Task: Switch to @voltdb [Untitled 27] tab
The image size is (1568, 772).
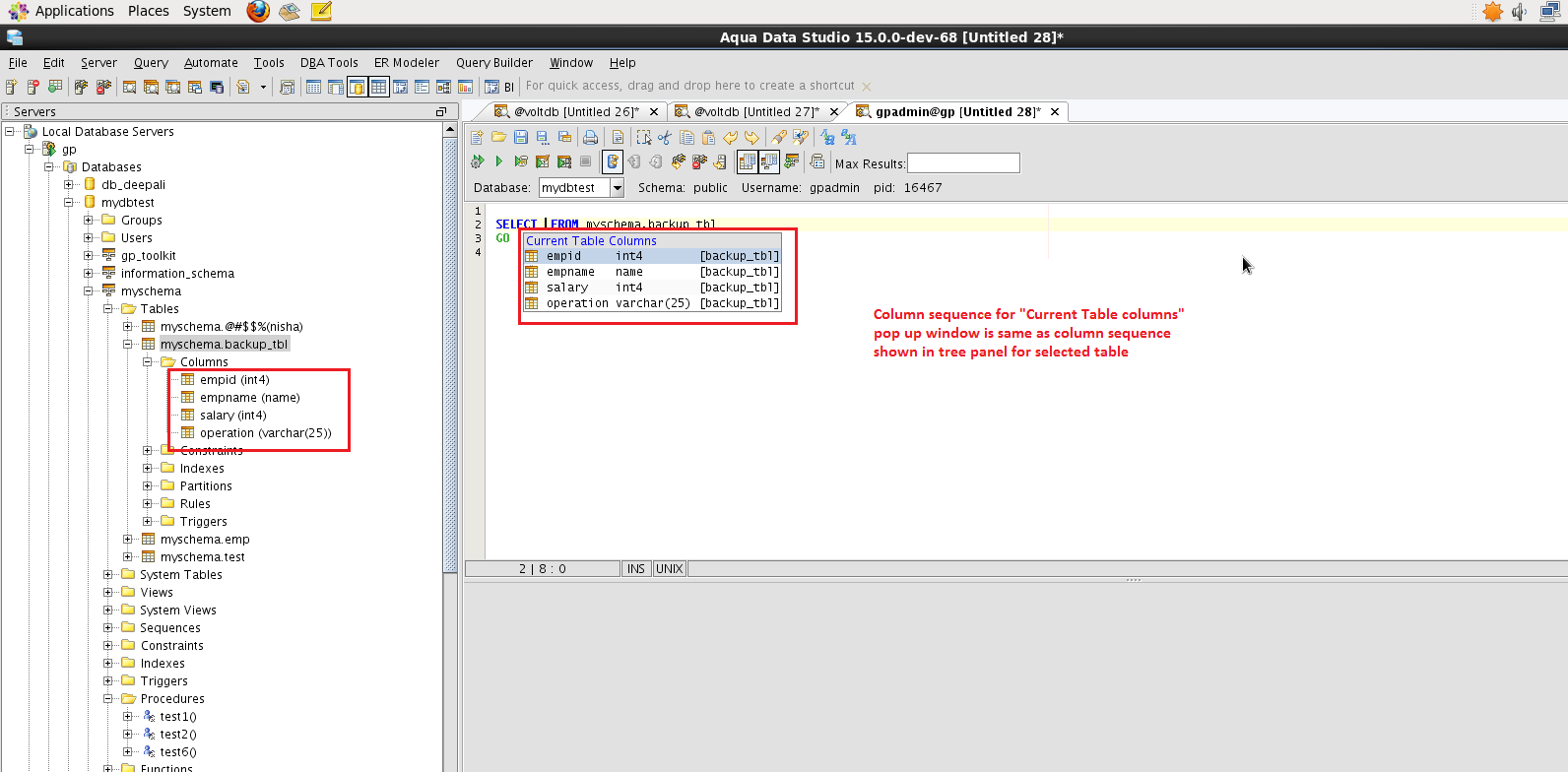Action: (756, 111)
